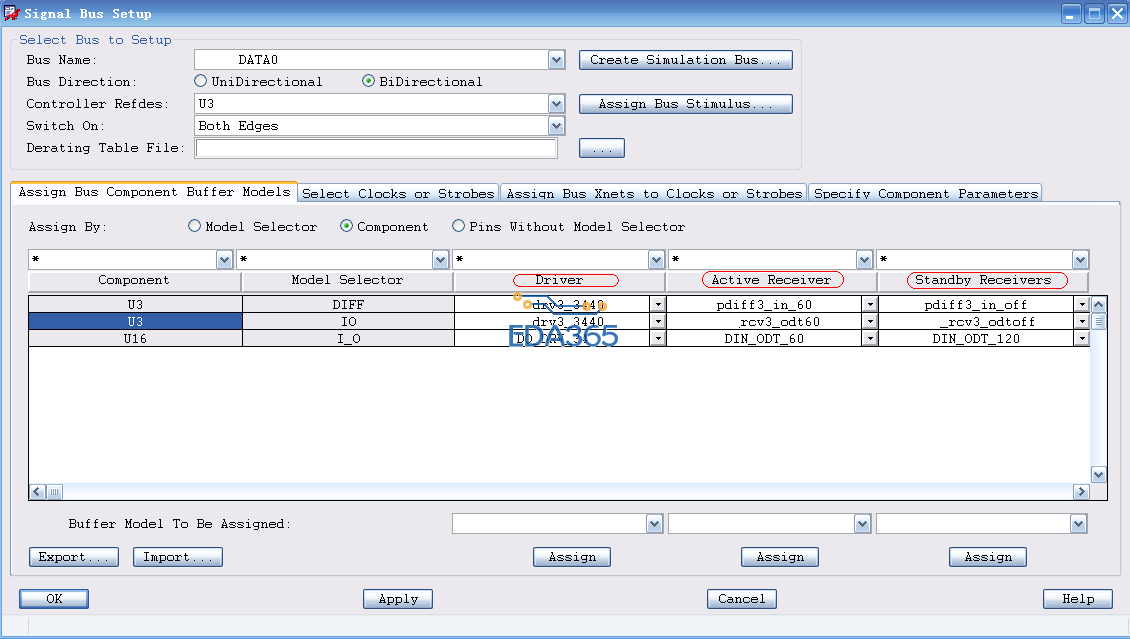The width and height of the screenshot is (1130, 639).
Task: Choose Assign By Component option
Action: [346, 225]
